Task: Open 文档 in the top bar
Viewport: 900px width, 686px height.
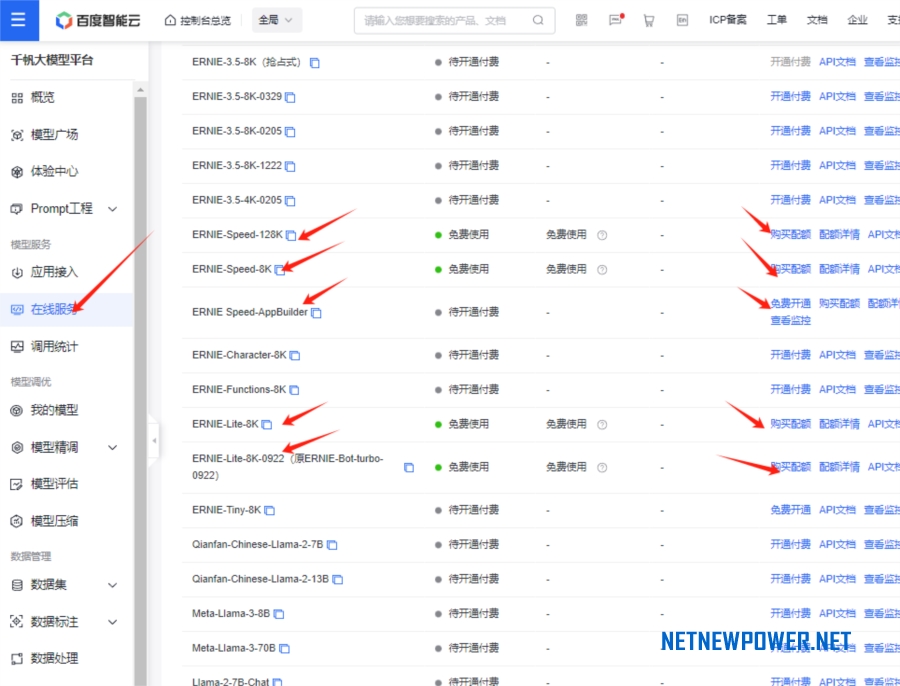Action: point(817,20)
